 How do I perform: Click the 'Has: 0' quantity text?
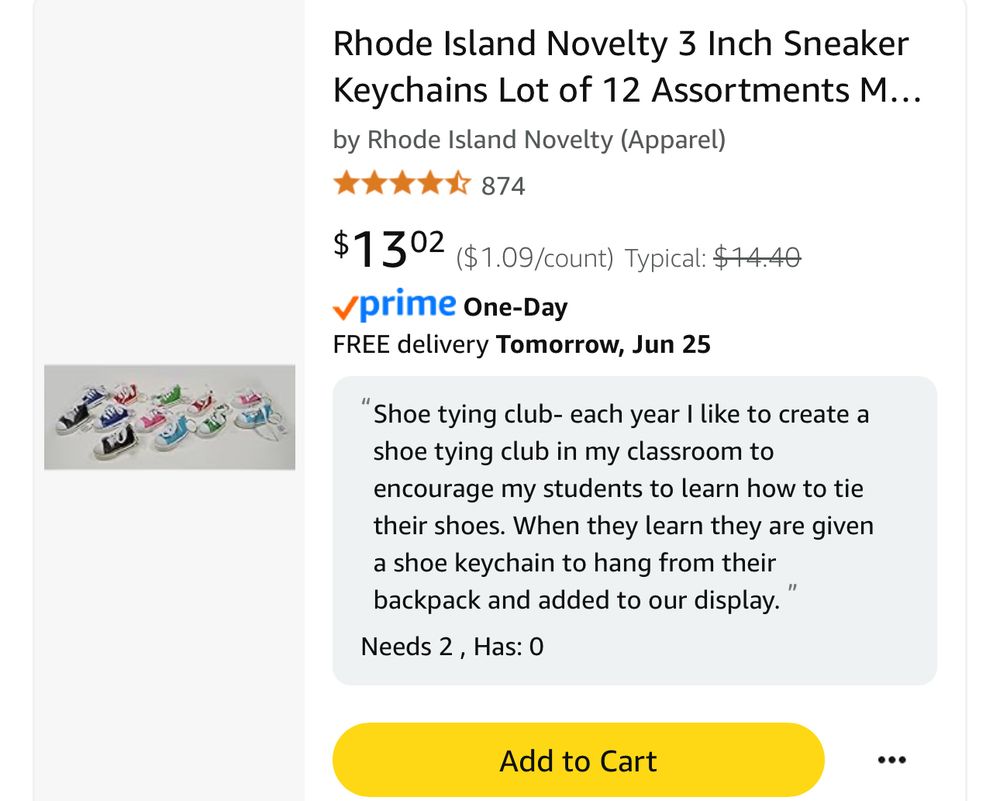(x=508, y=647)
